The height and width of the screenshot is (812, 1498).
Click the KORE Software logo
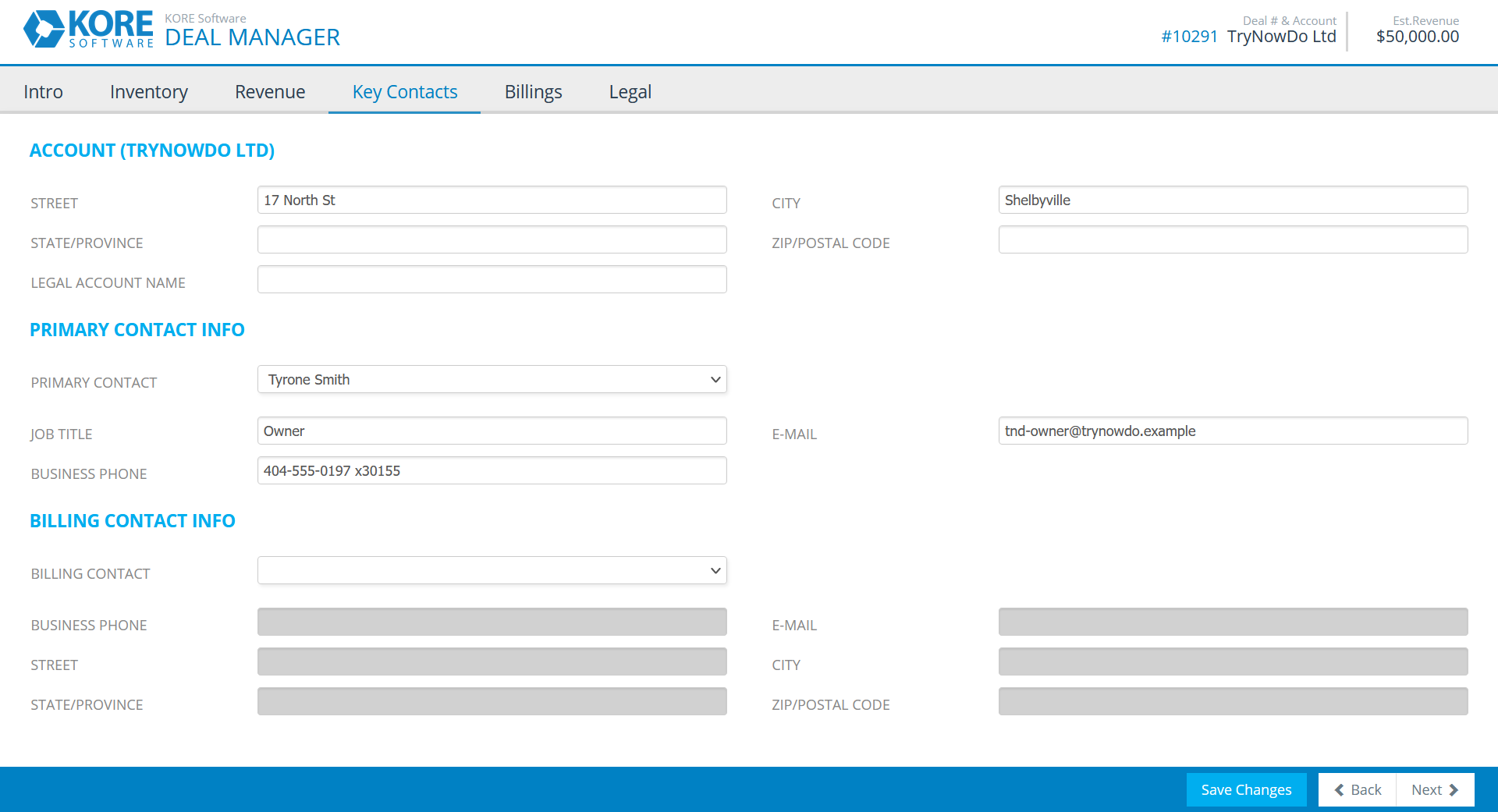pyautogui.click(x=88, y=30)
